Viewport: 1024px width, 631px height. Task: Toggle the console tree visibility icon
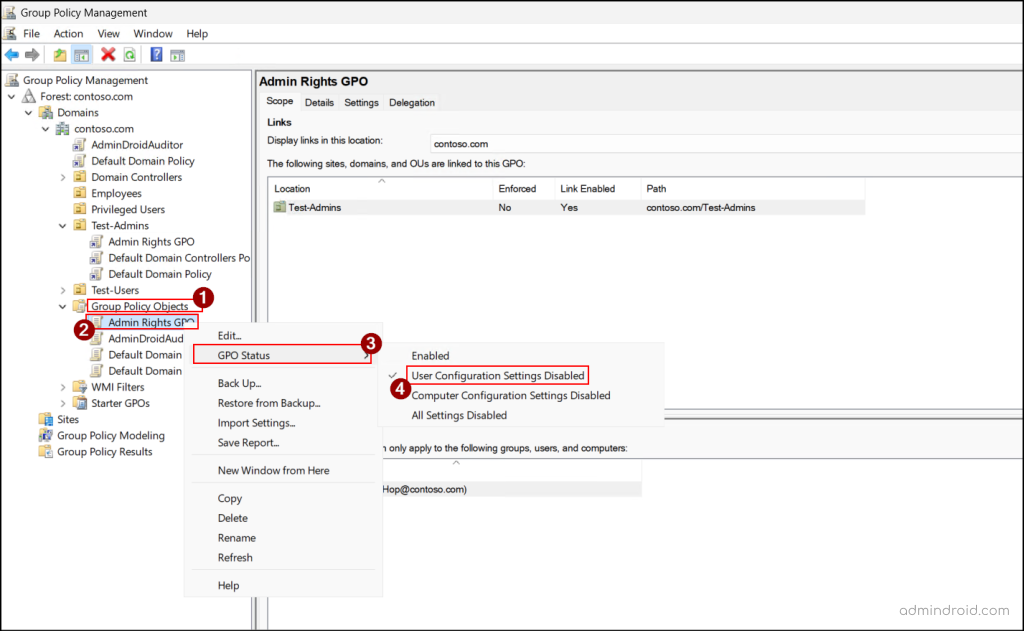coord(82,55)
